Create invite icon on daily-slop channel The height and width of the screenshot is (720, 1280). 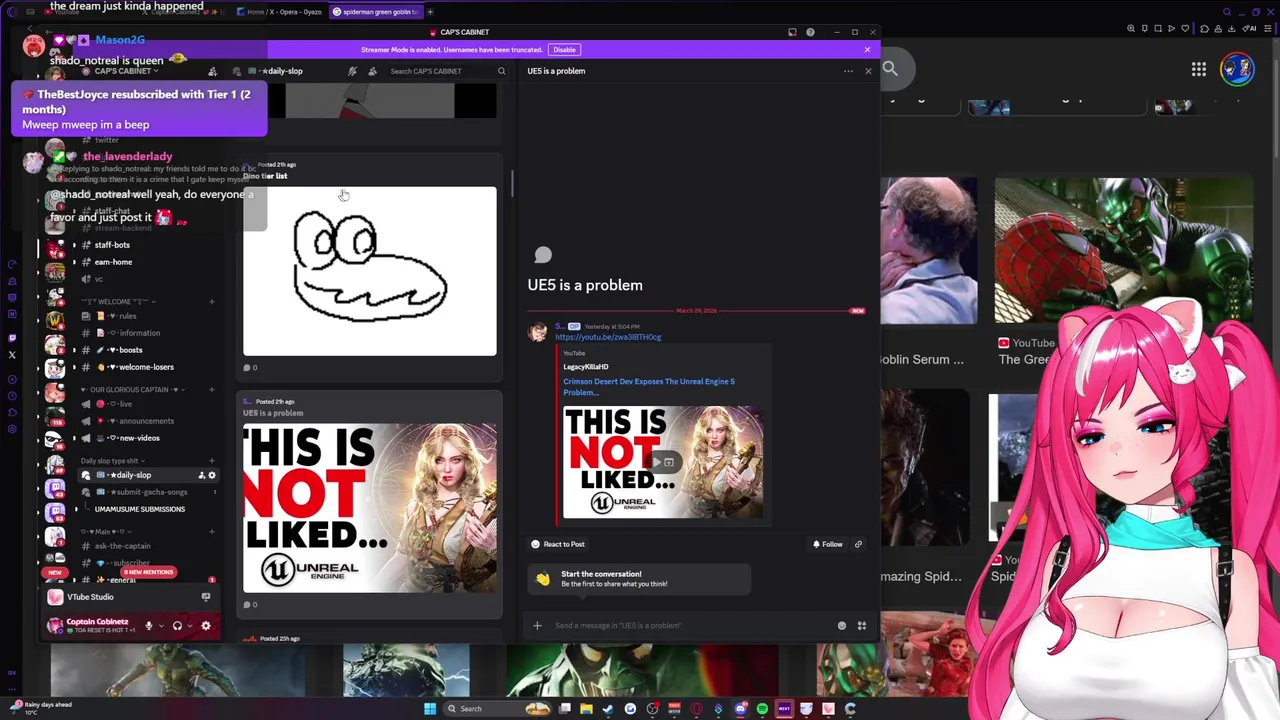coord(201,476)
